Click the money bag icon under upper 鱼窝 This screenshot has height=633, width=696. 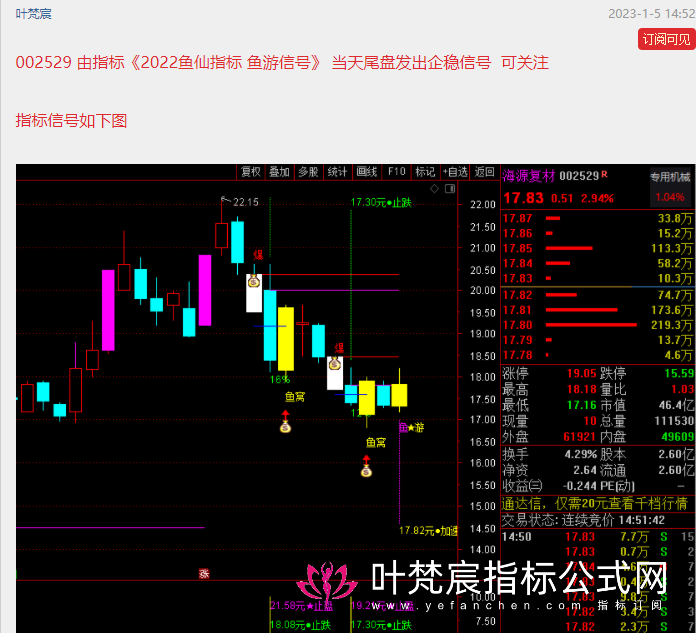286,426
